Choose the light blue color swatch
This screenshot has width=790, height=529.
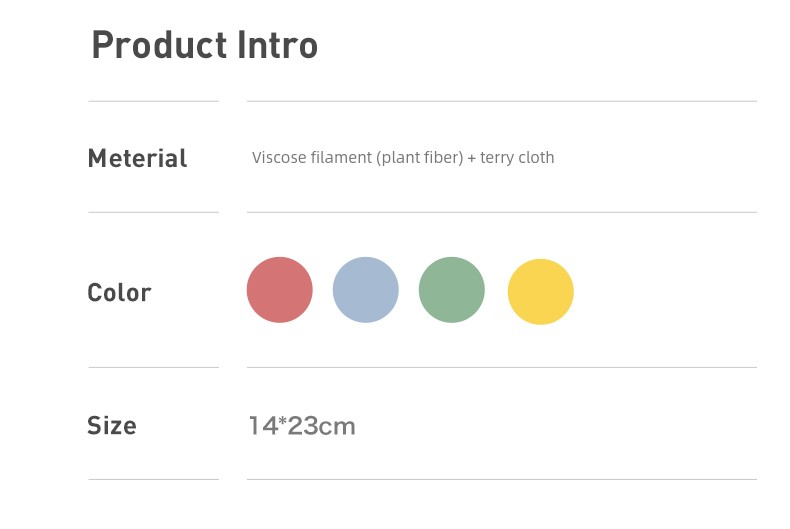(x=366, y=290)
